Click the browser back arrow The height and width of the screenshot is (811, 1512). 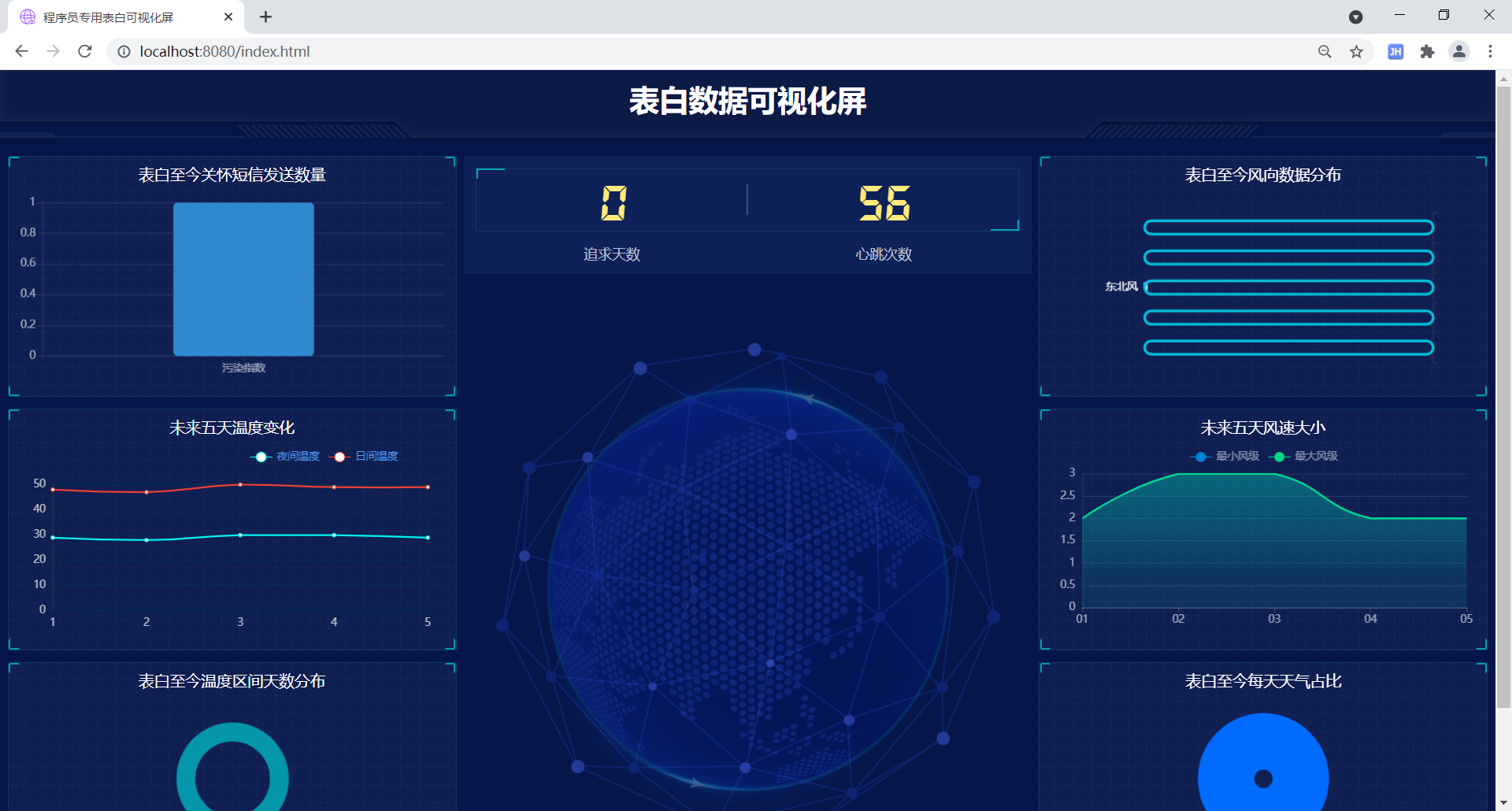click(21, 51)
